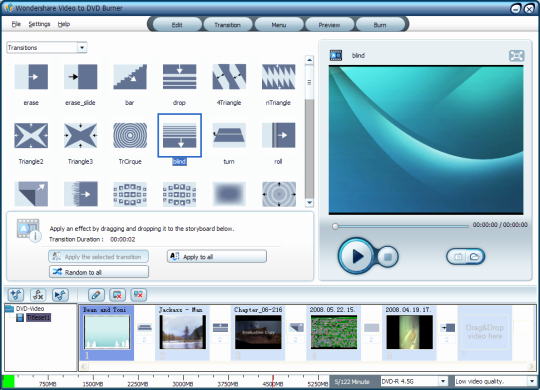Click the concentric target transition icon
This screenshot has height=390, width=540.
[x=278, y=194]
